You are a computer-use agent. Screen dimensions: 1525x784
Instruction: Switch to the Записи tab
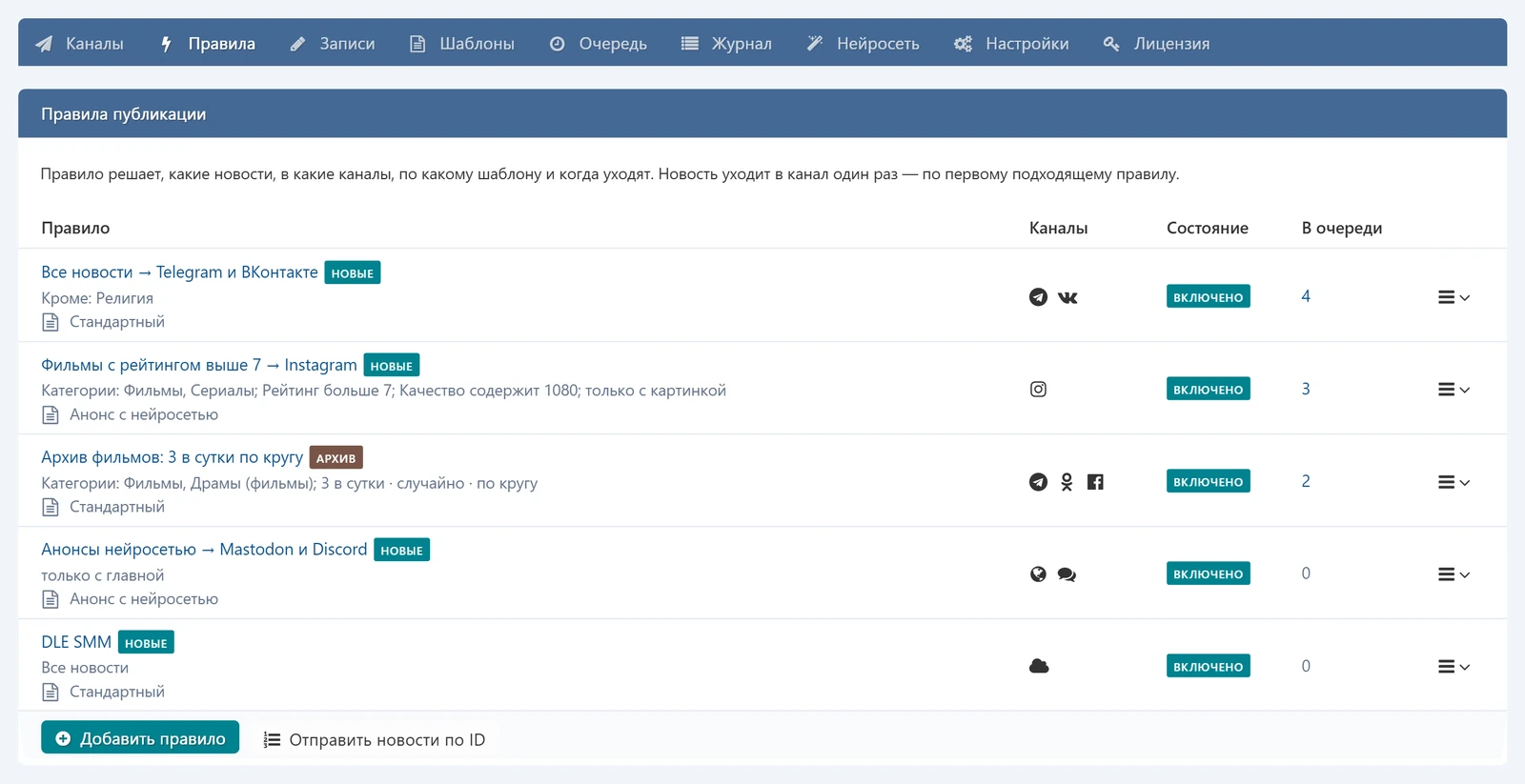click(x=332, y=43)
